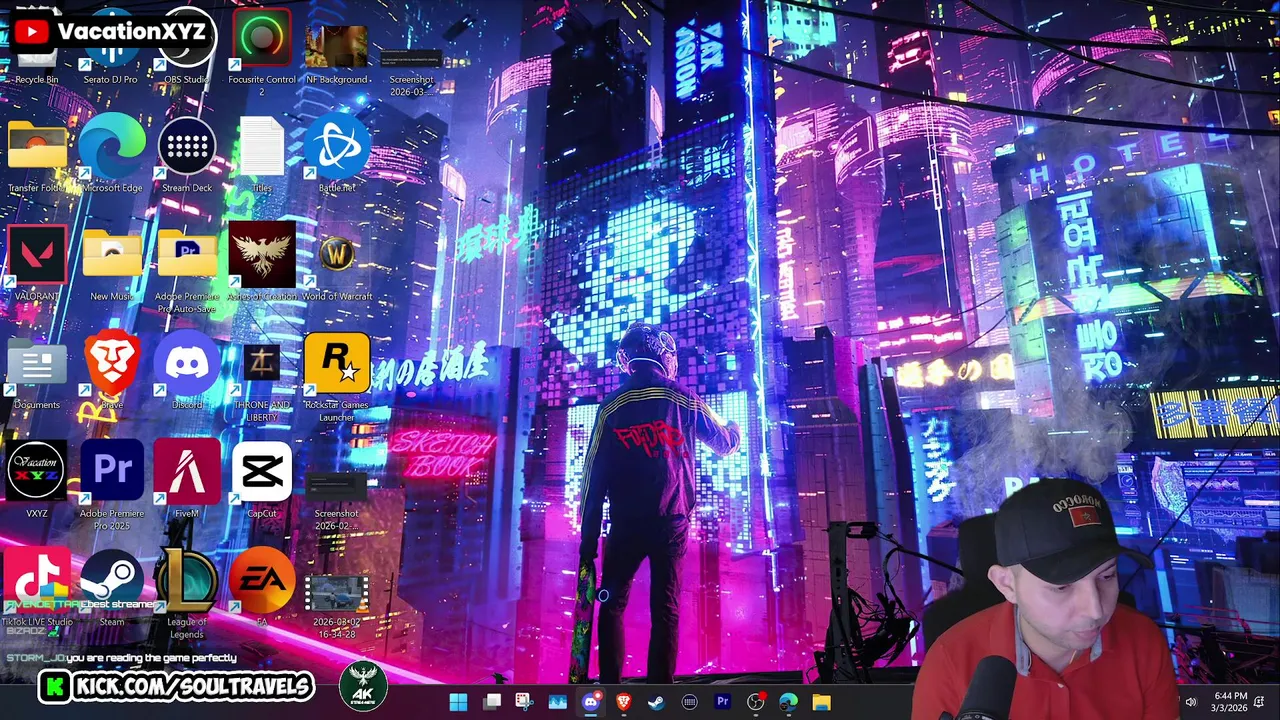Select the titles text document
This screenshot has width=1280, height=720.
click(262, 155)
